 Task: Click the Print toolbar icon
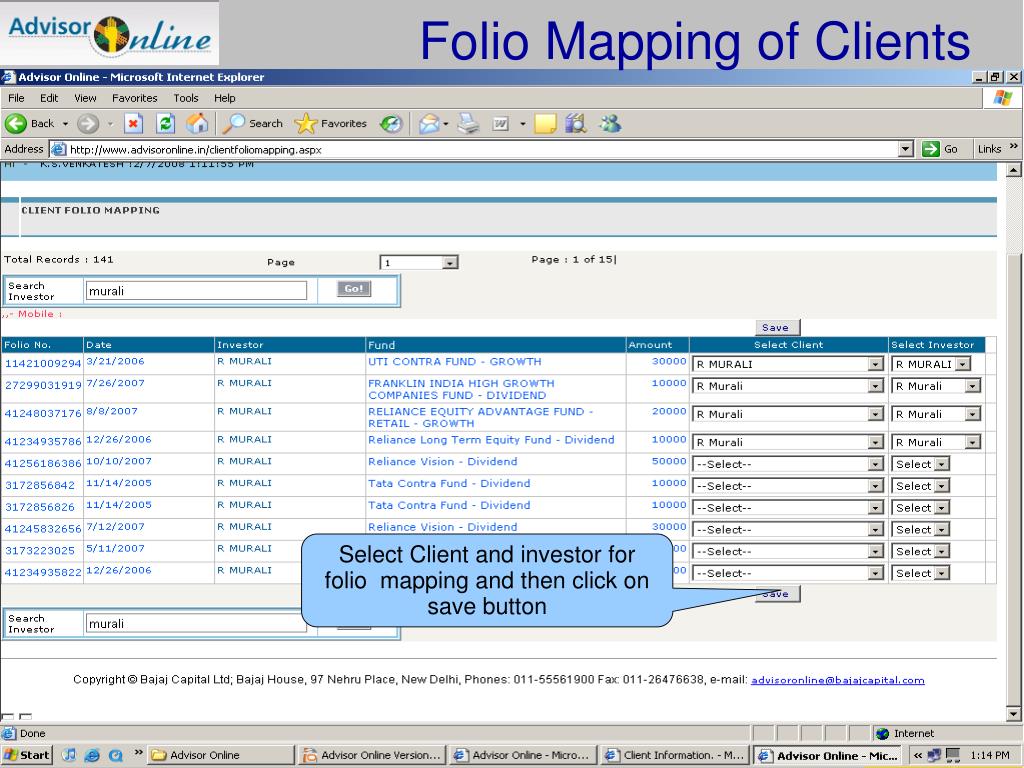(468, 123)
